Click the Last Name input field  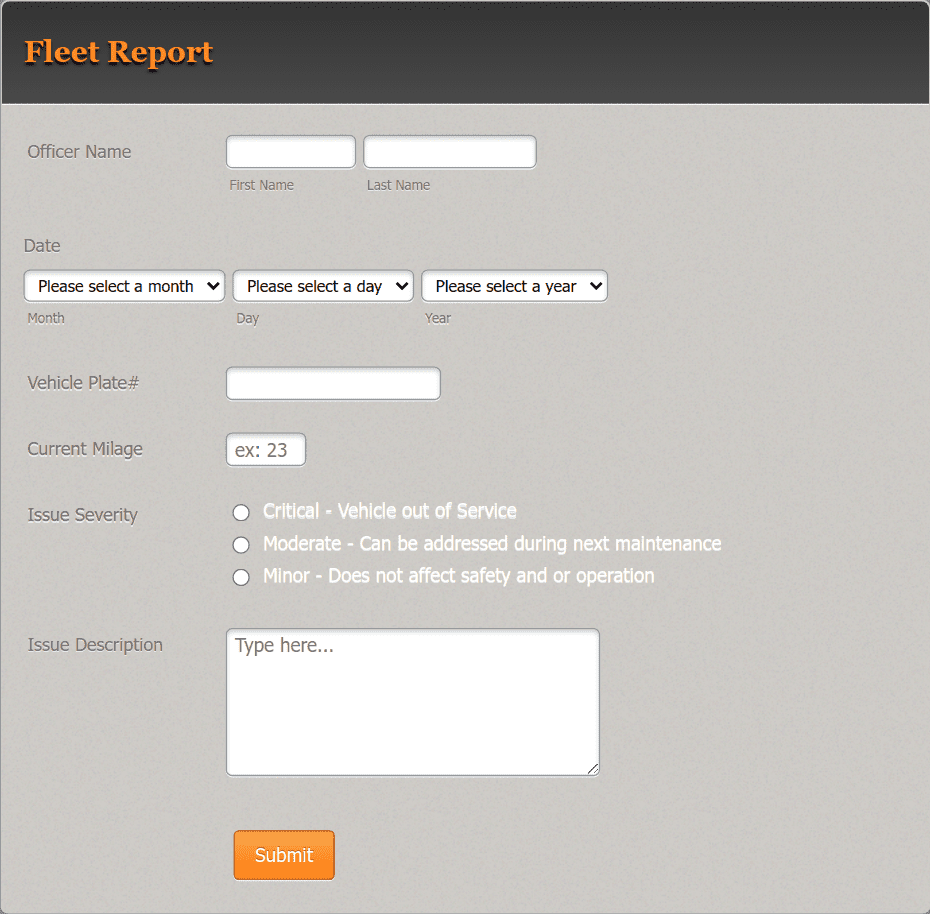[449, 151]
